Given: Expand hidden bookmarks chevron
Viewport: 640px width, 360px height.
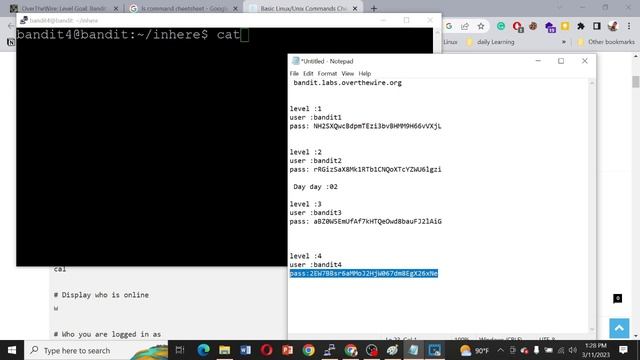Looking at the screenshot, I should tap(564, 42).
